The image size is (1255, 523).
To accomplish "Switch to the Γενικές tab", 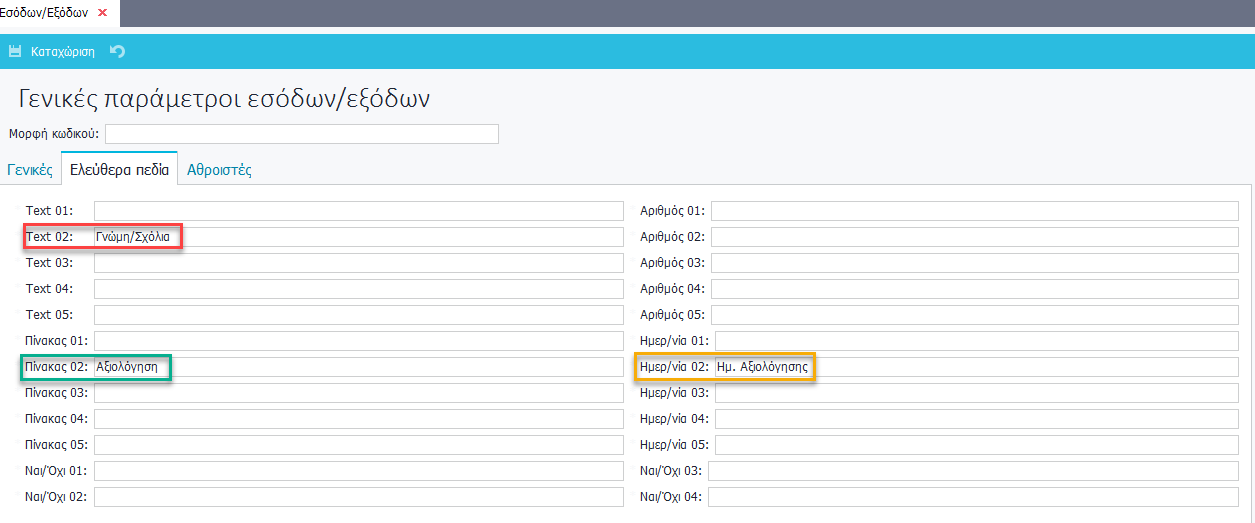I will point(30,170).
